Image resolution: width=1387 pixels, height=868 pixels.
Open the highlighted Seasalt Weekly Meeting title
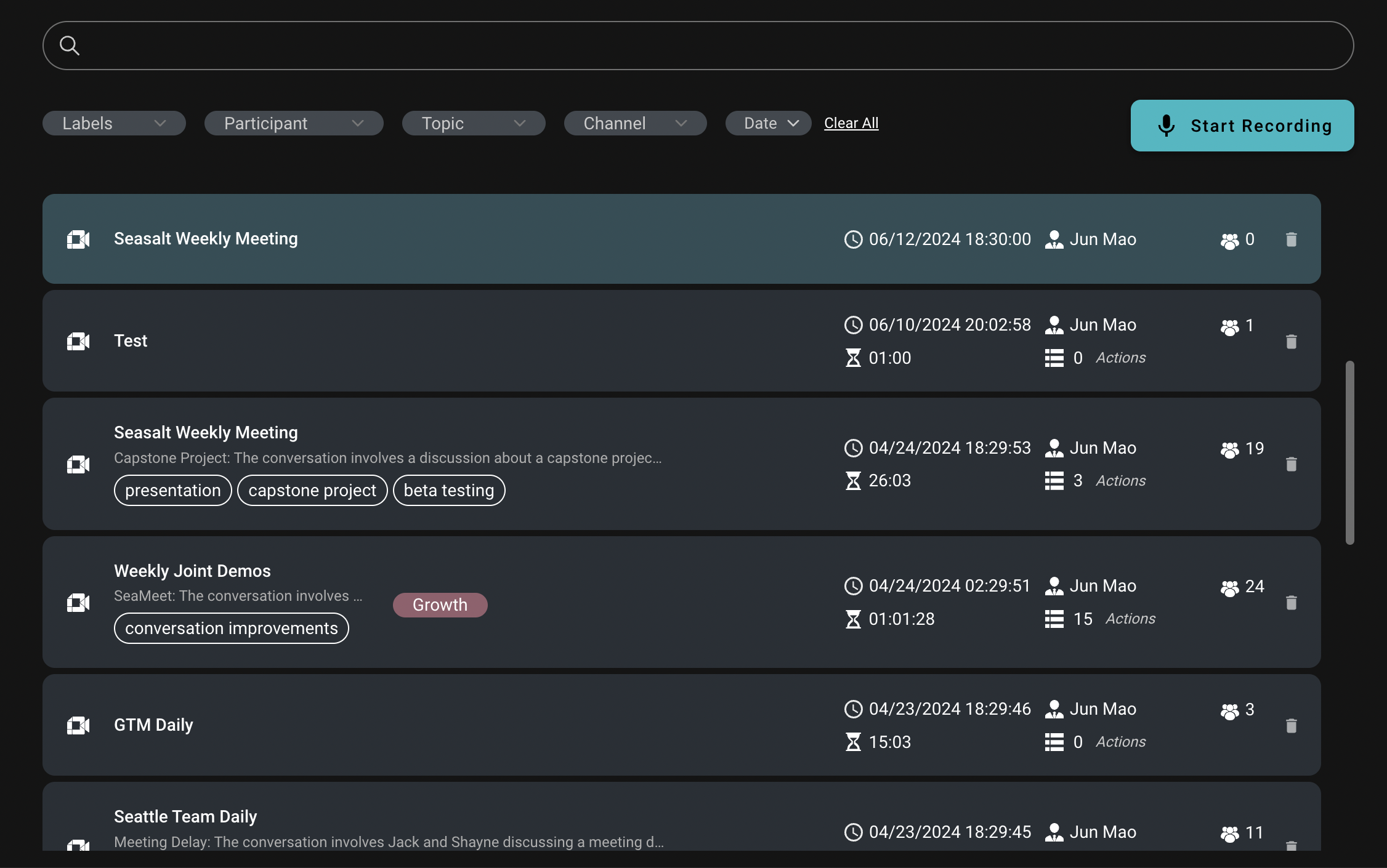point(206,239)
